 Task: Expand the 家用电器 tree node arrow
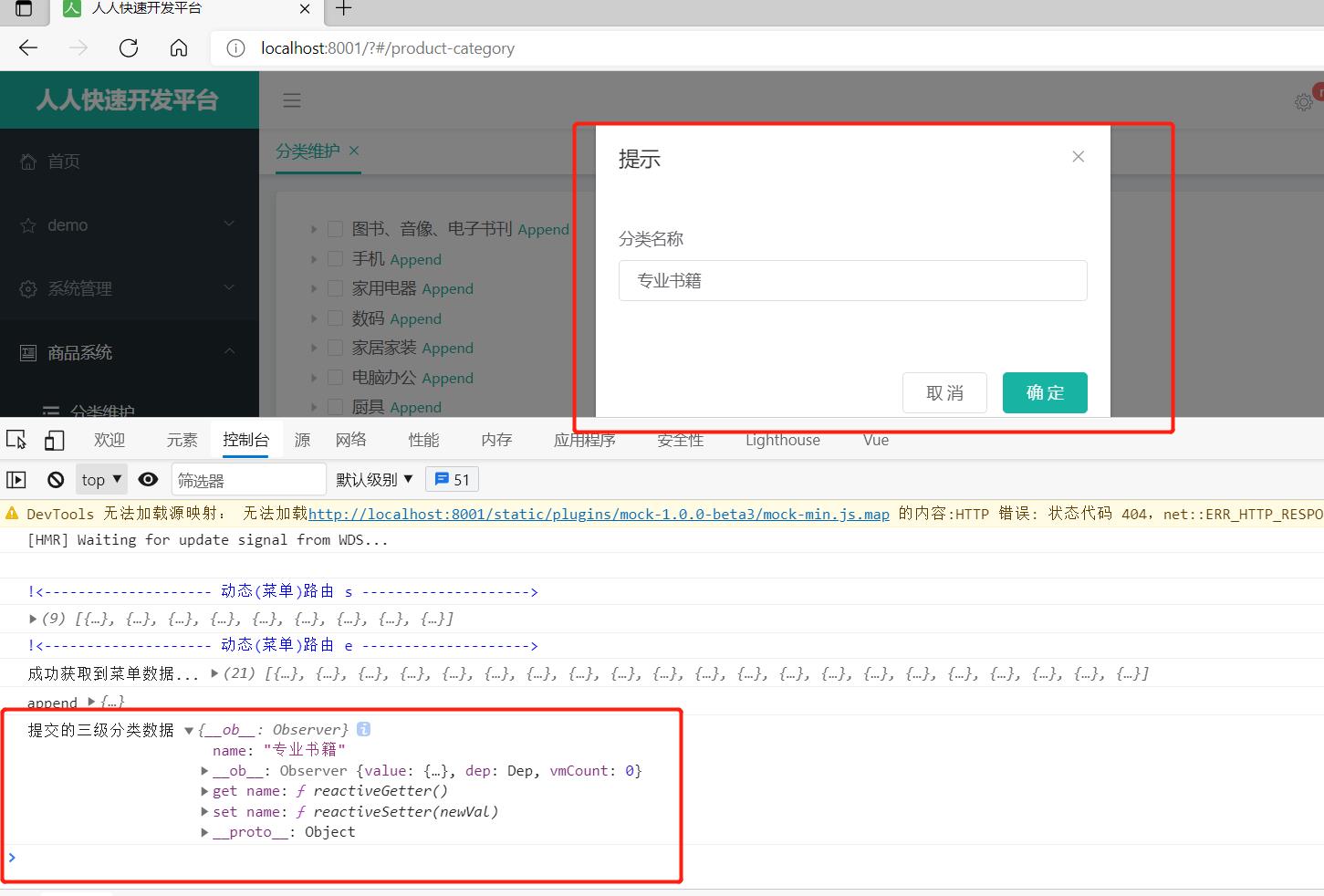click(314, 288)
